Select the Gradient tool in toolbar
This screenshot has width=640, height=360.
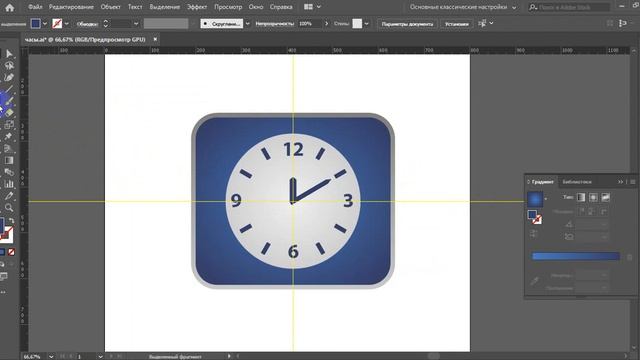9,160
